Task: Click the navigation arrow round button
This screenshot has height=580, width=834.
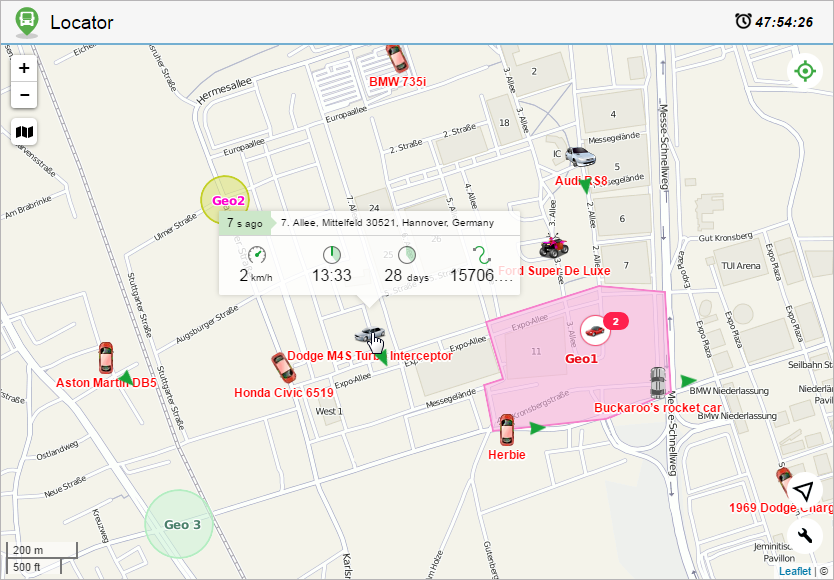Action: pyautogui.click(x=805, y=490)
